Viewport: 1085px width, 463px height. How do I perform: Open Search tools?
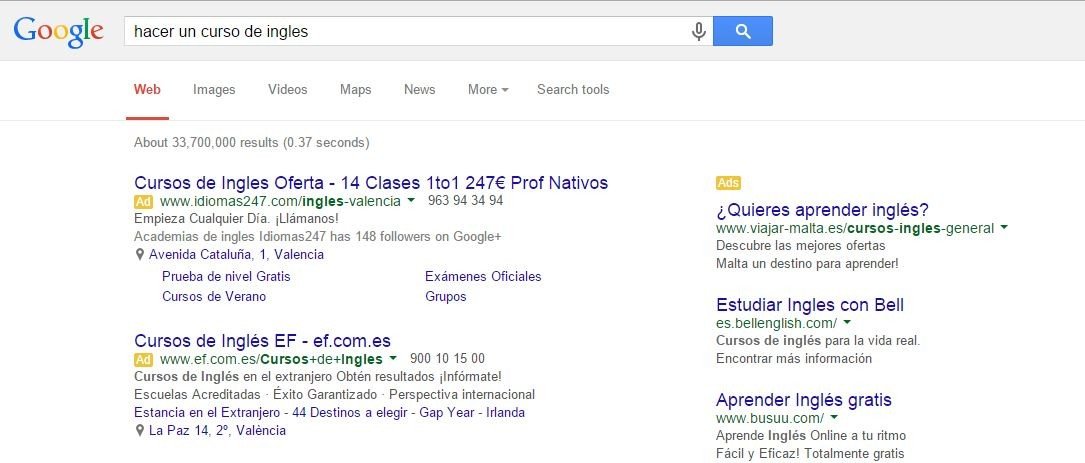[x=573, y=89]
